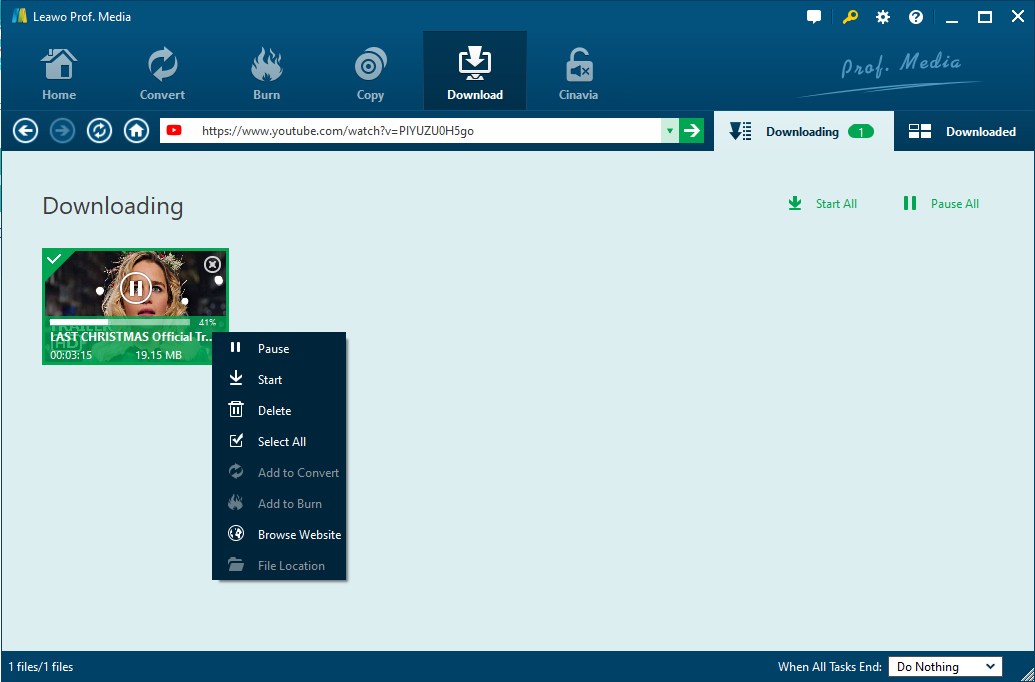Screen dimensions: 1035x682
Task: Click the 00:03:15 duration text
Action: click(x=71, y=355)
